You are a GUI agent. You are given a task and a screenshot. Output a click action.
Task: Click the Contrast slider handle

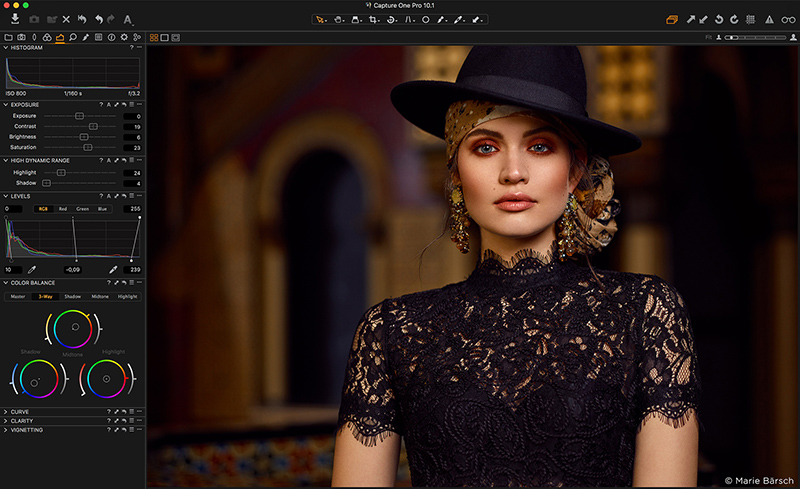click(x=93, y=126)
